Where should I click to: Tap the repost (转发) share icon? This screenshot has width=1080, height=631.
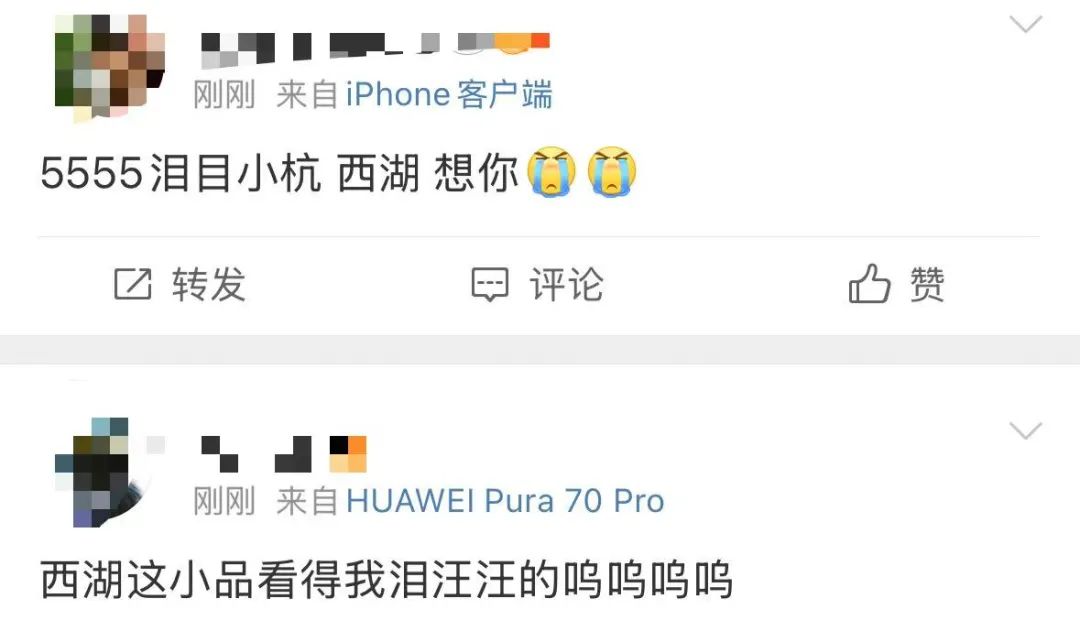(132, 284)
